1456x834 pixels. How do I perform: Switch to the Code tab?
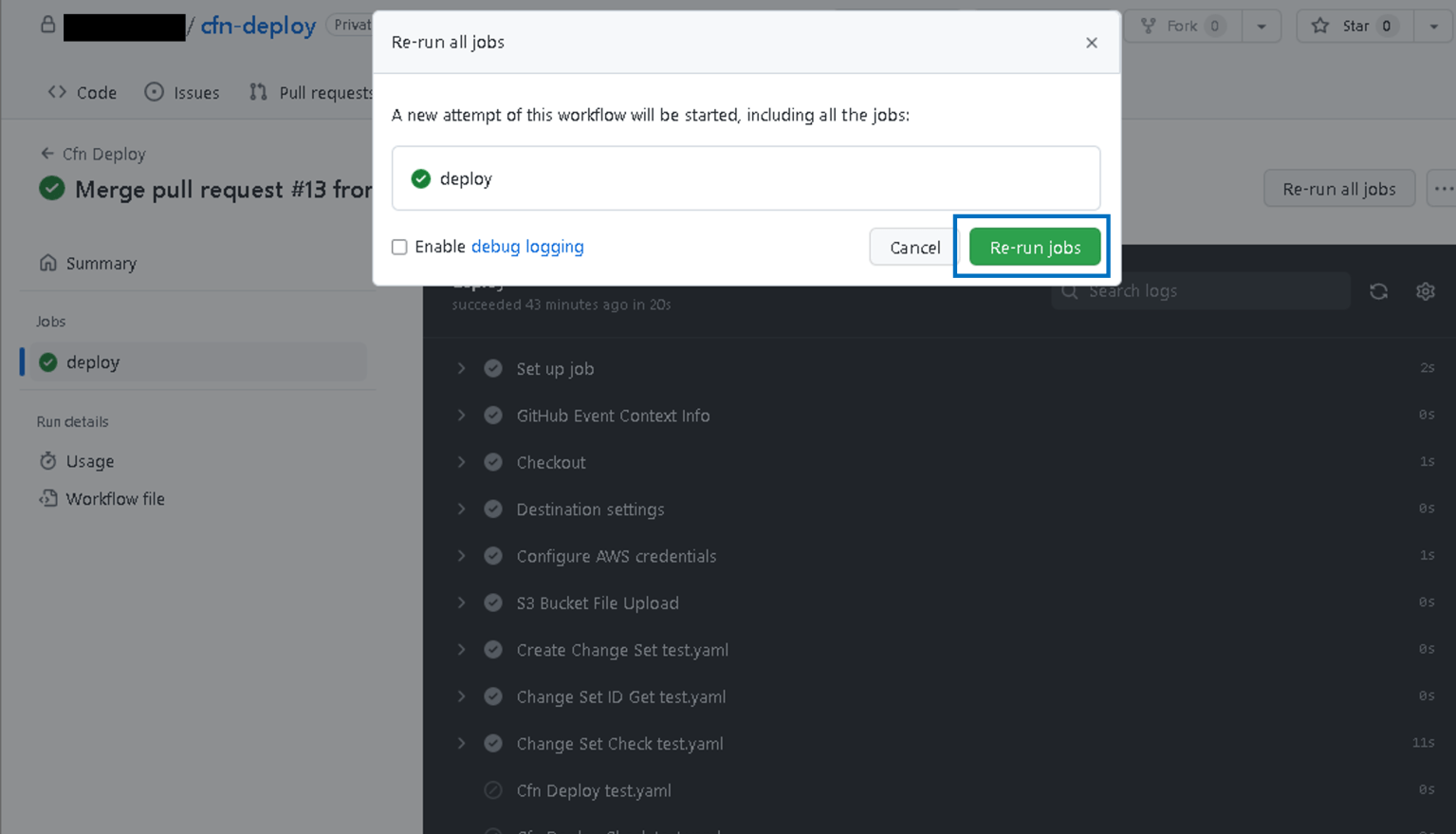tap(82, 92)
